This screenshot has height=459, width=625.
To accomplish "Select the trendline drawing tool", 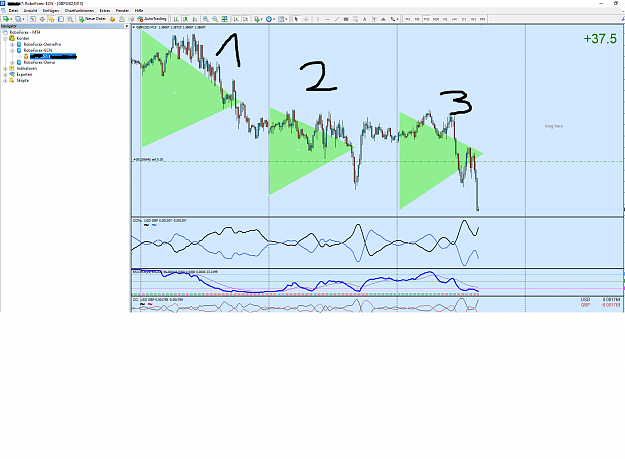I will click(x=337, y=19).
